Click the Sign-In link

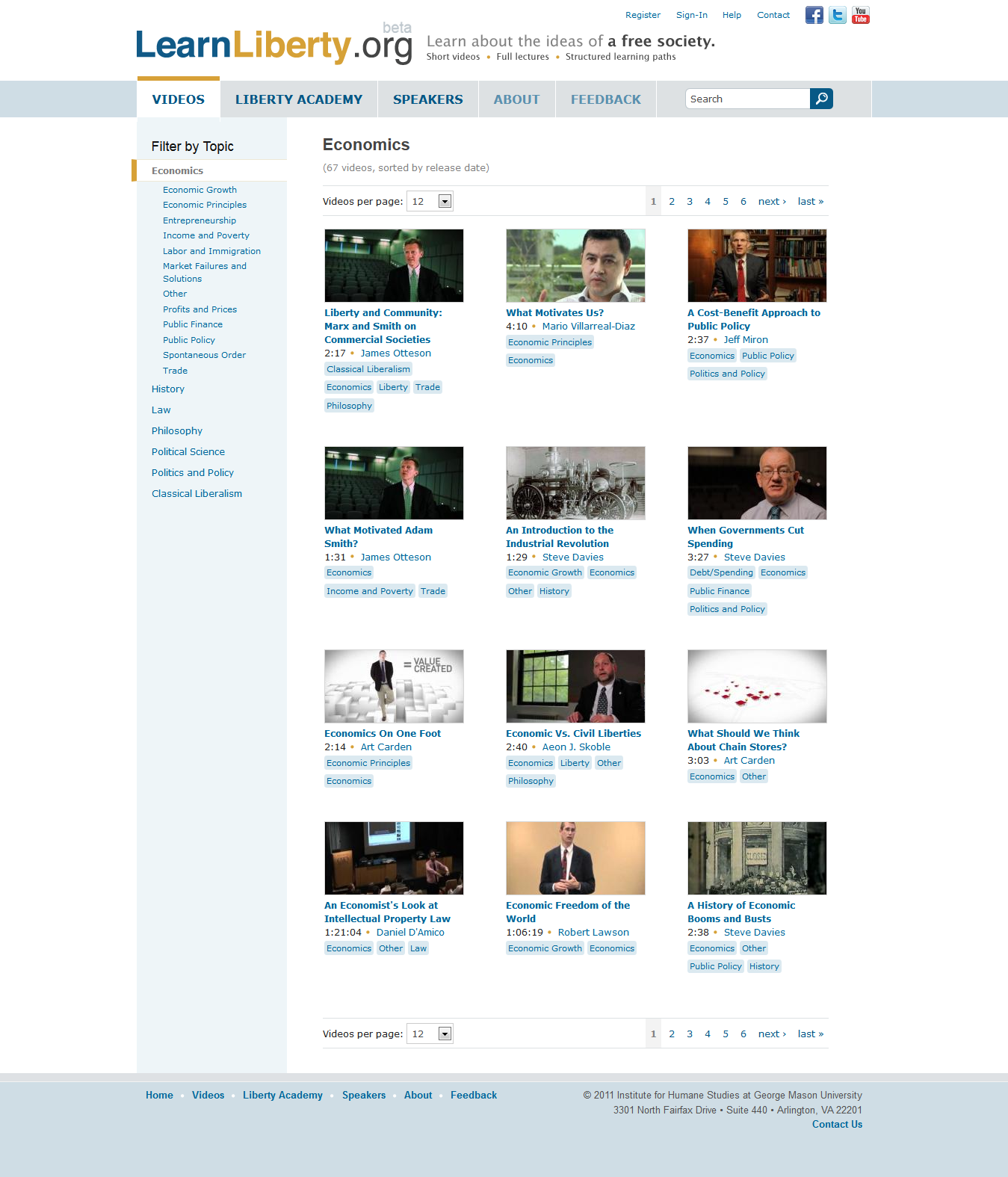pos(692,15)
